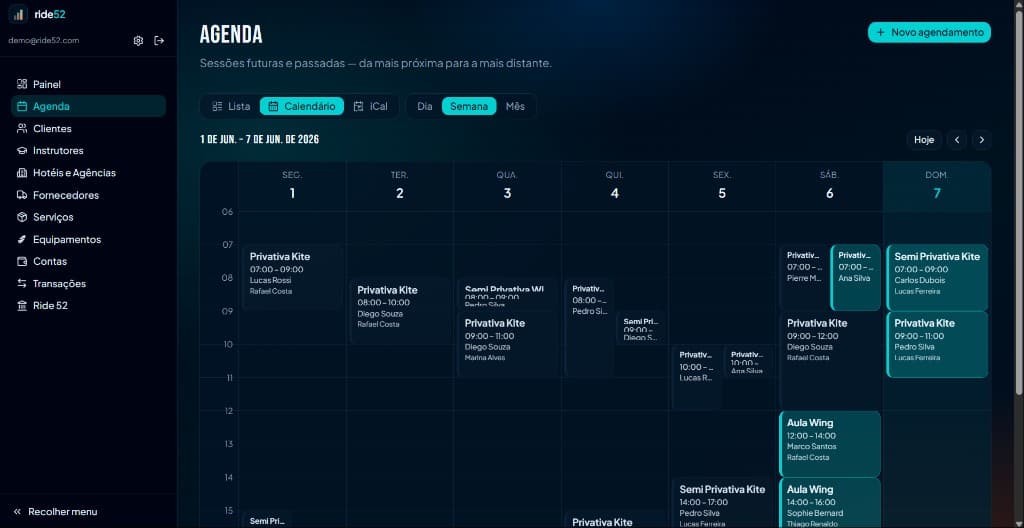Open the Instrutores page
Image resolution: width=1024 pixels, height=528 pixels.
coord(88,151)
